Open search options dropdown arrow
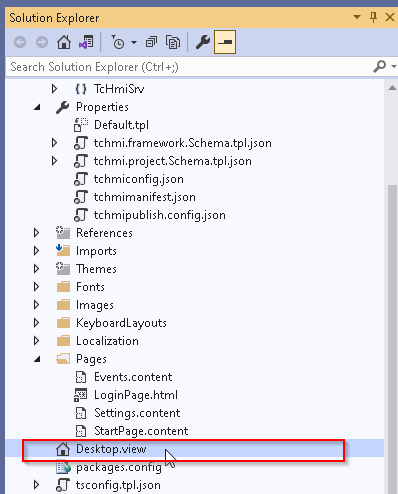The height and width of the screenshot is (494, 398). point(394,67)
